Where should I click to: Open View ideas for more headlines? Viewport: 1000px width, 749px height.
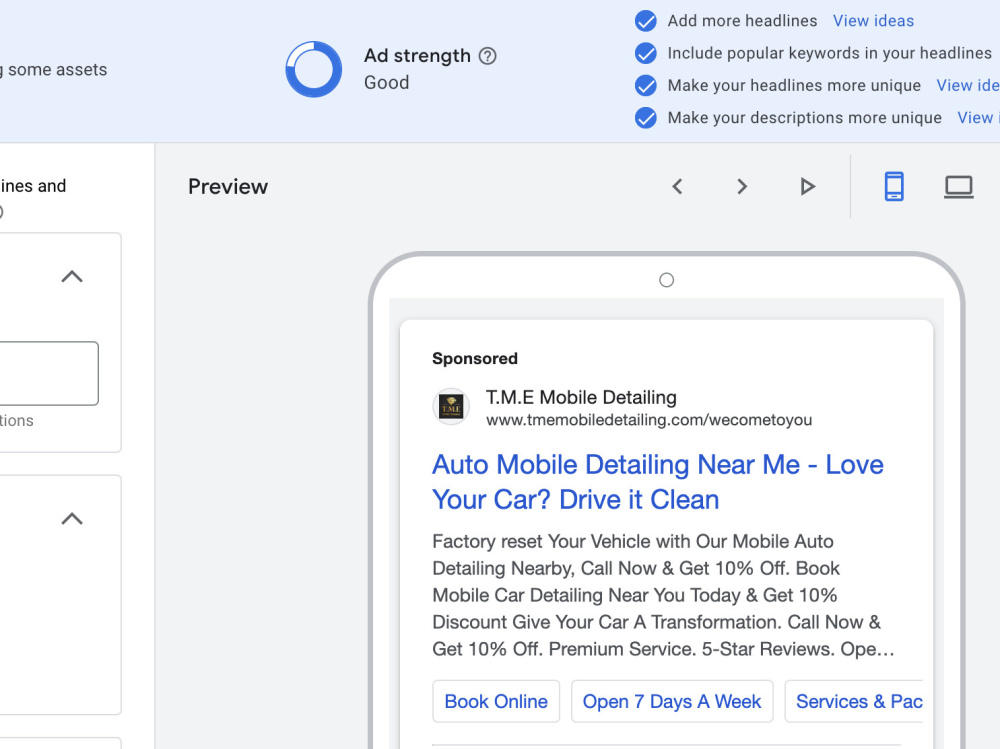point(873,21)
